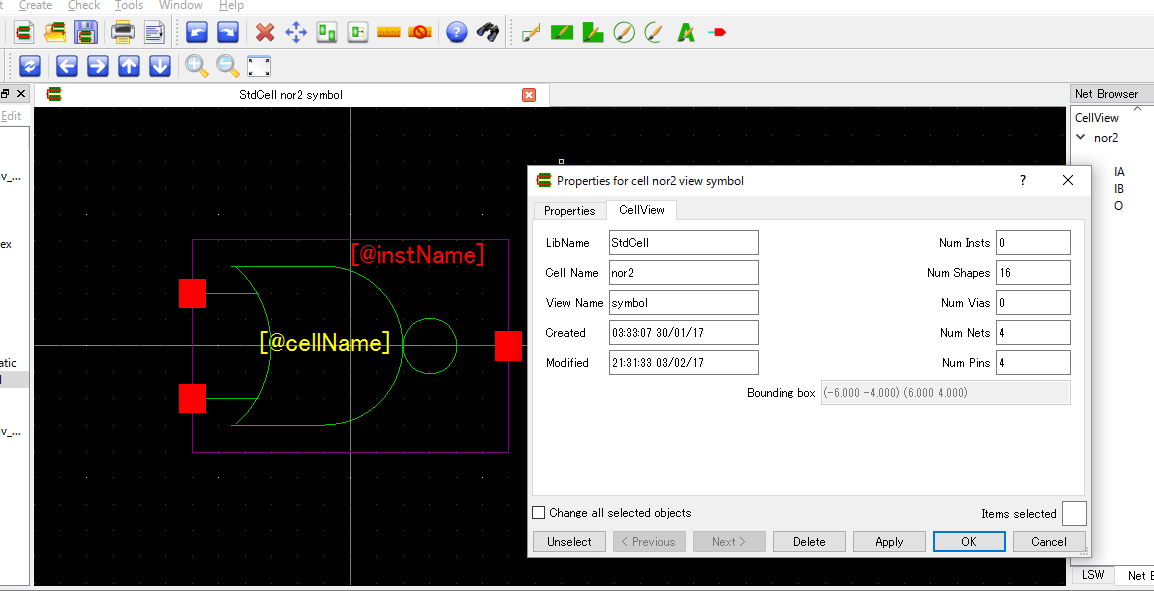This screenshot has height=591, width=1154.
Task: Select the Create line tool
Action: 531,32
